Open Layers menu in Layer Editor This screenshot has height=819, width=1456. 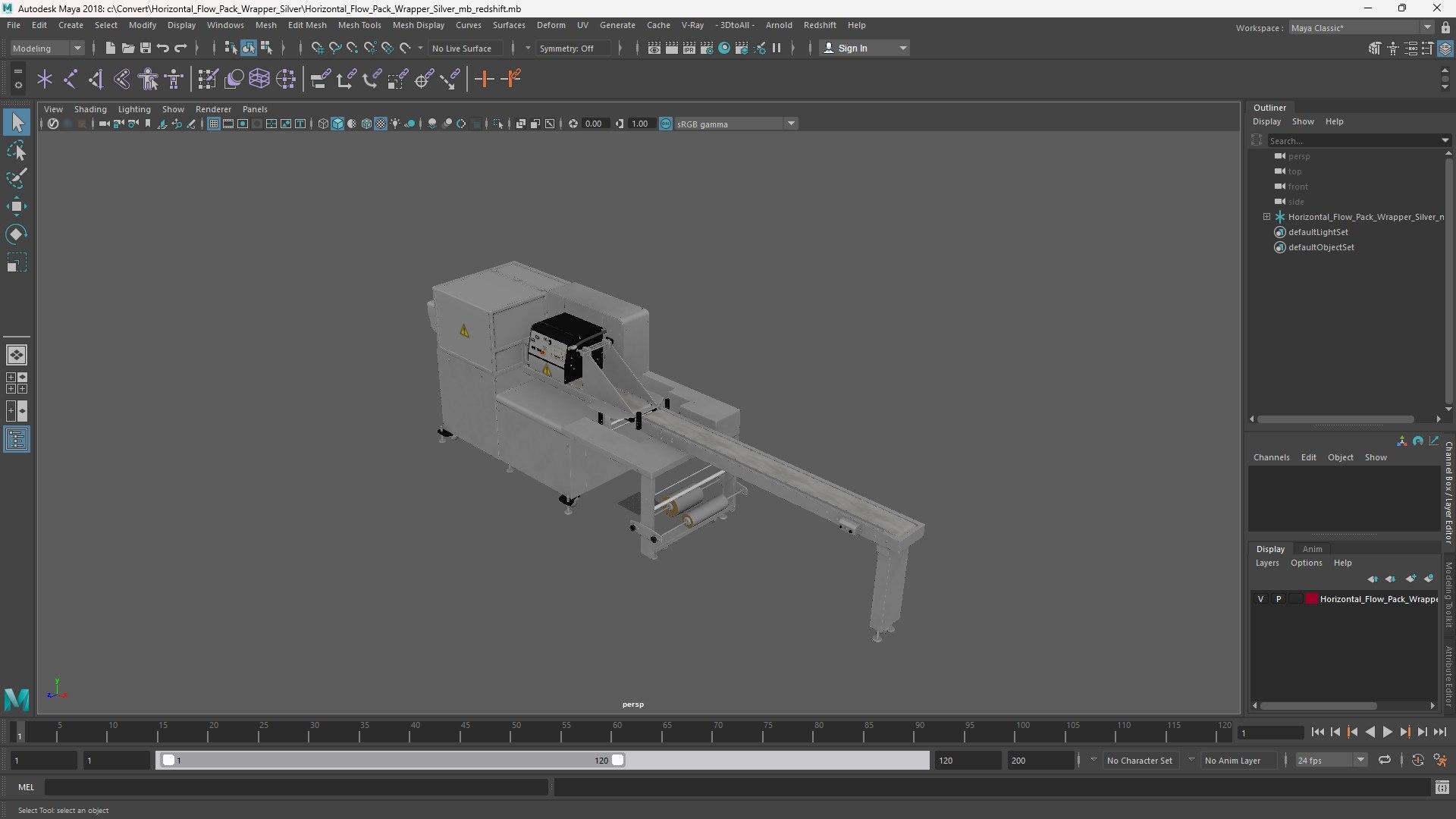coord(1266,563)
